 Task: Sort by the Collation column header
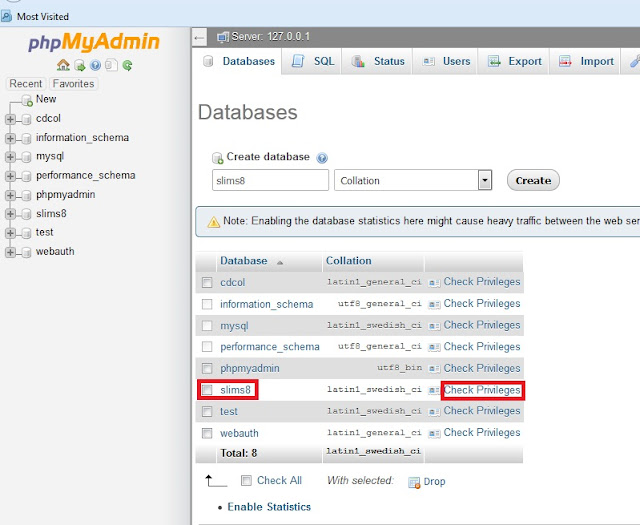click(x=349, y=261)
